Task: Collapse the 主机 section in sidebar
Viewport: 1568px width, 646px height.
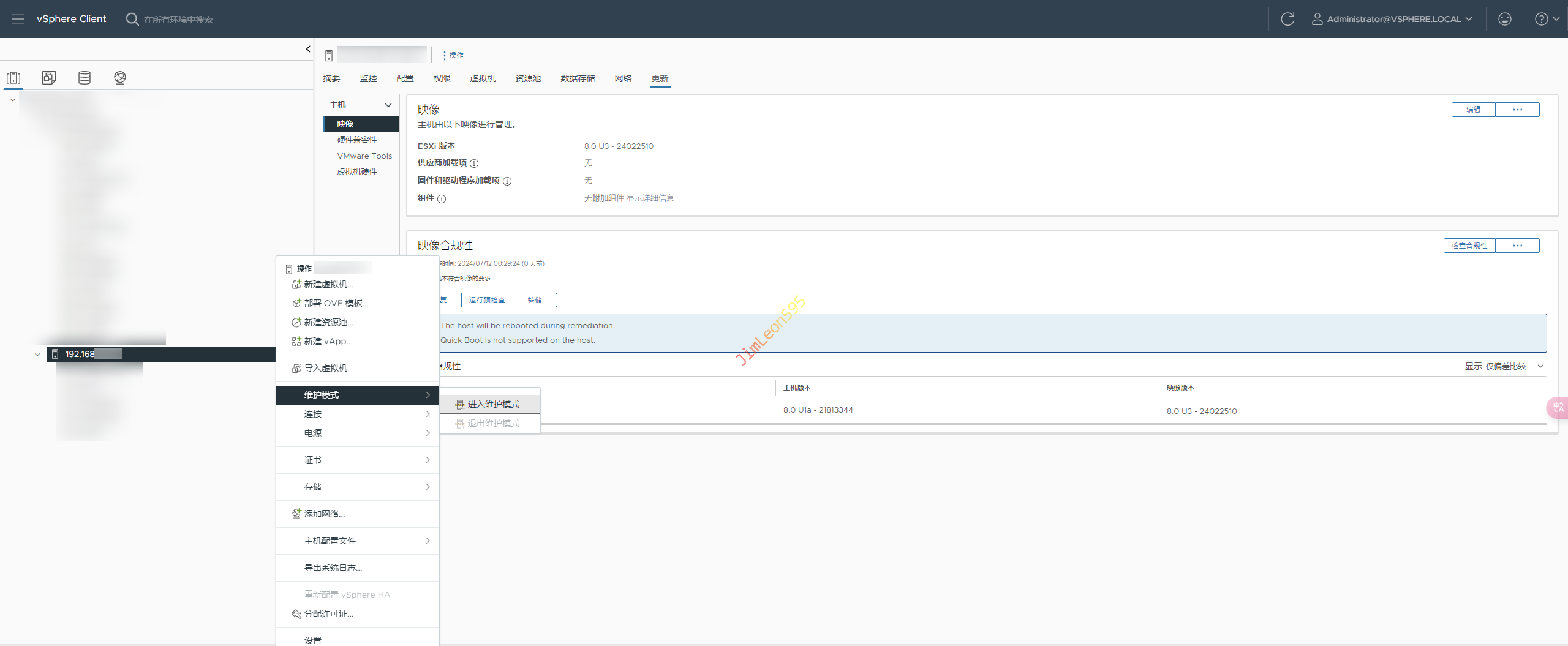Action: coord(388,105)
